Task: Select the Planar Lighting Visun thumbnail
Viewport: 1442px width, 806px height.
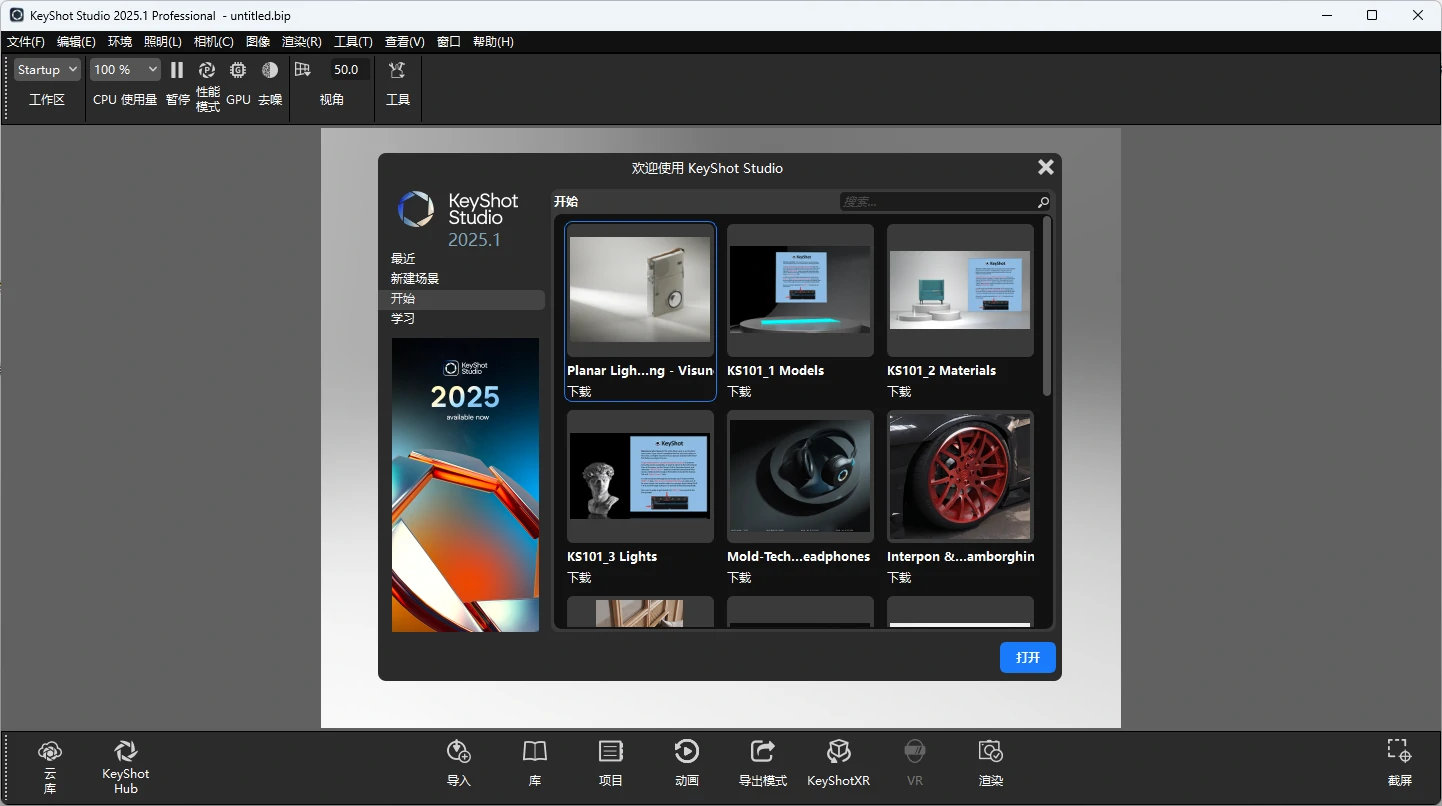Action: coord(640,290)
